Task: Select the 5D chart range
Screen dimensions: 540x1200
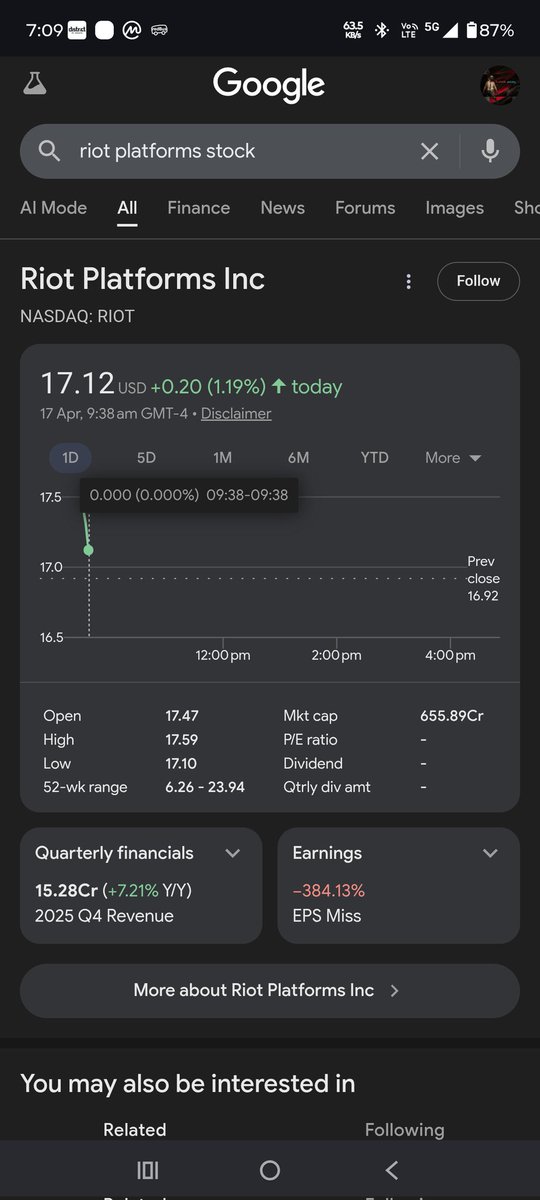Action: pos(146,458)
